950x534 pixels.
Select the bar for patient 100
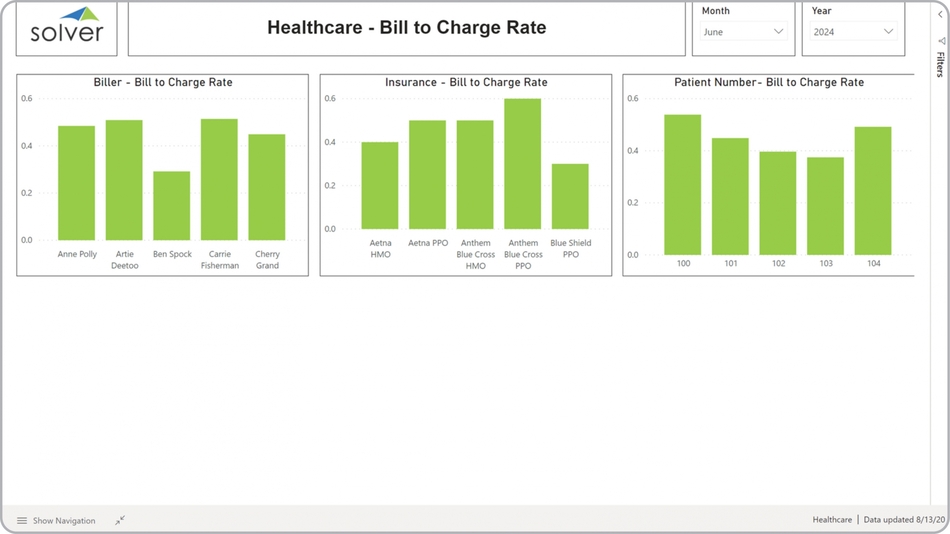tap(683, 185)
